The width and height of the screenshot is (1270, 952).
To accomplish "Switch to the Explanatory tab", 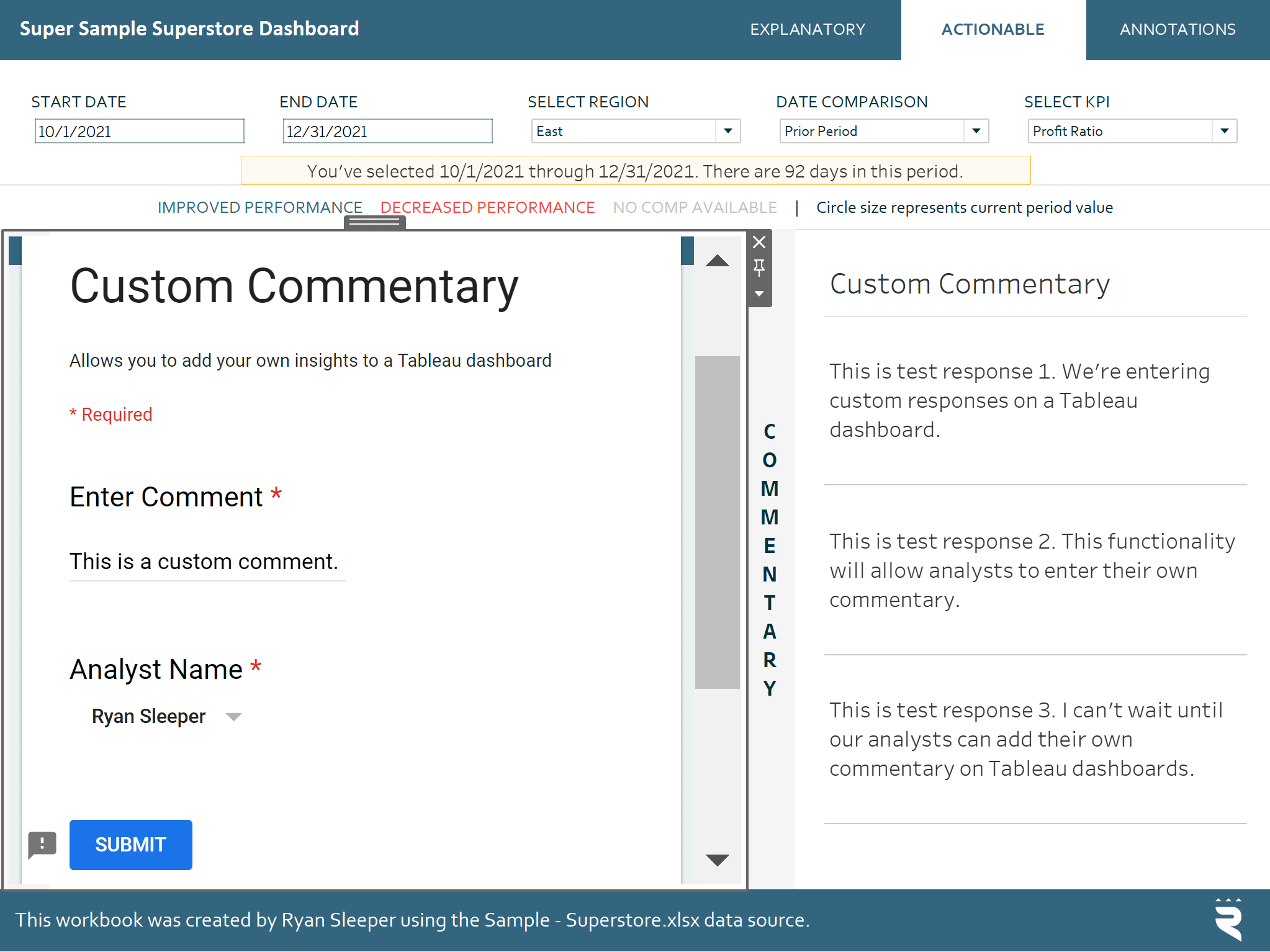I will [x=808, y=29].
